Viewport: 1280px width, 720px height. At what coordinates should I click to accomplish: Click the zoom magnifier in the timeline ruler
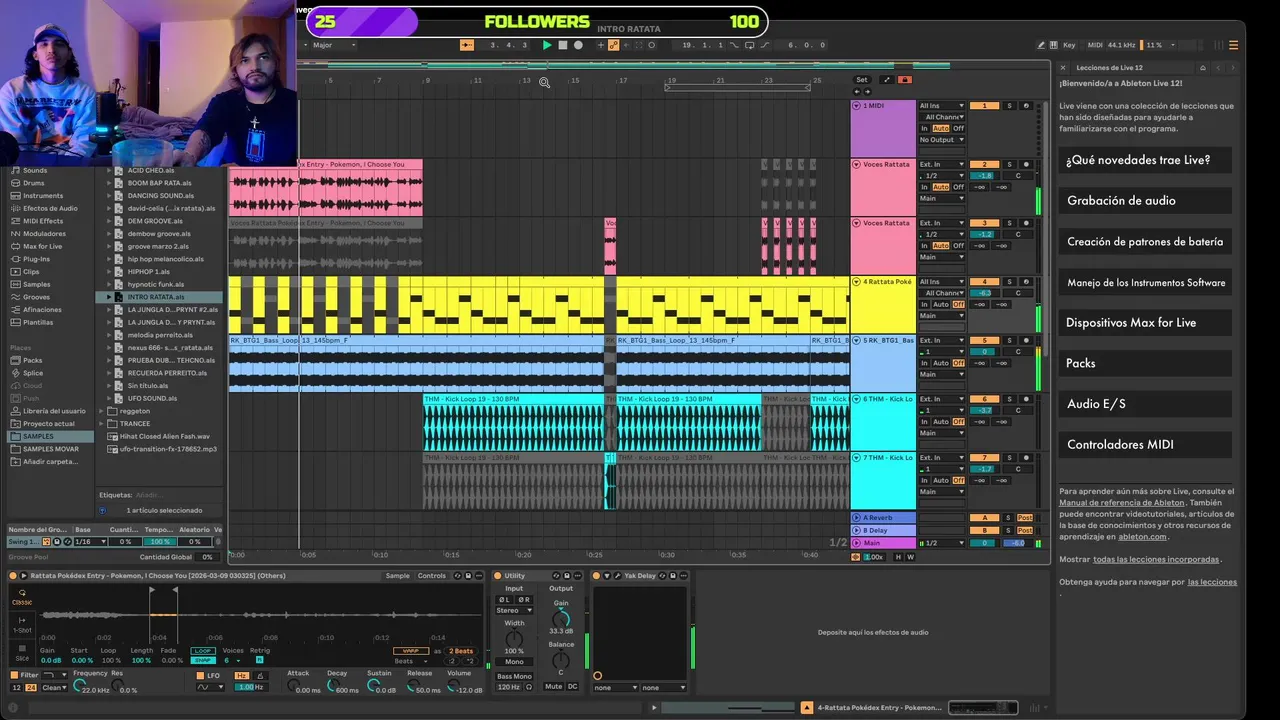click(544, 82)
